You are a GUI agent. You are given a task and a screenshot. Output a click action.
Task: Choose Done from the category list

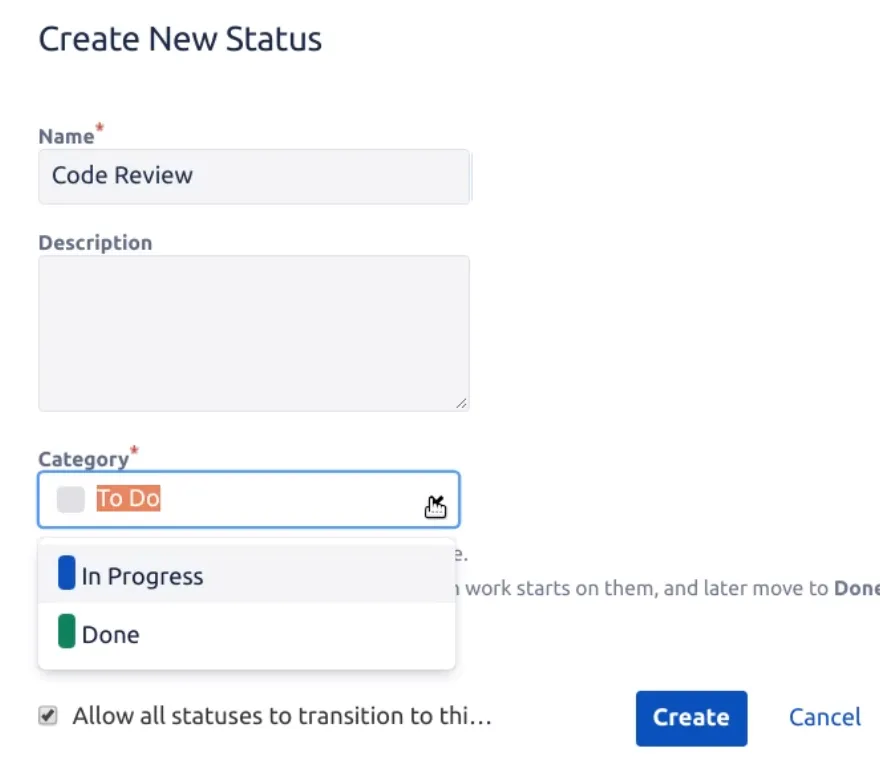click(110, 634)
